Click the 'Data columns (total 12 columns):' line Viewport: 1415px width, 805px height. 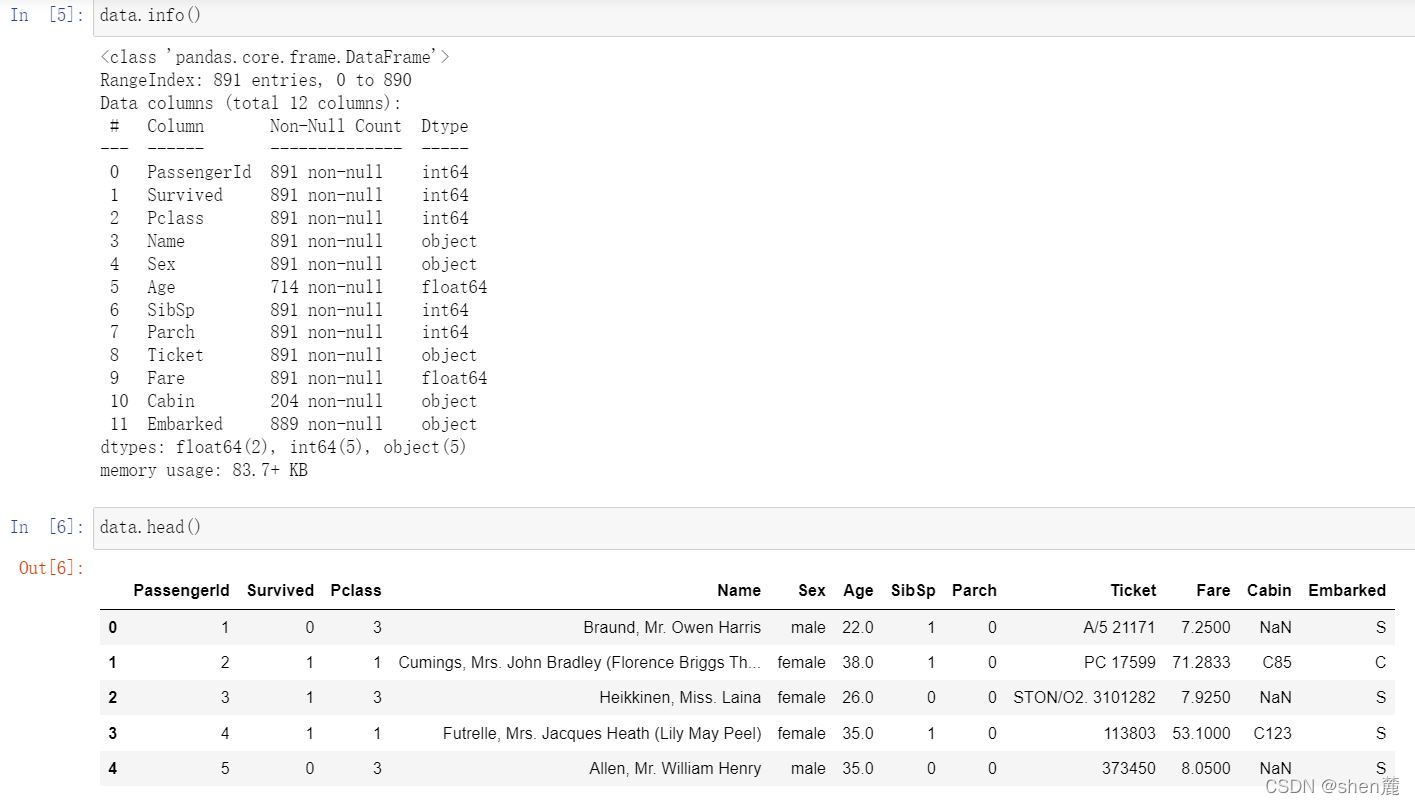pos(251,103)
